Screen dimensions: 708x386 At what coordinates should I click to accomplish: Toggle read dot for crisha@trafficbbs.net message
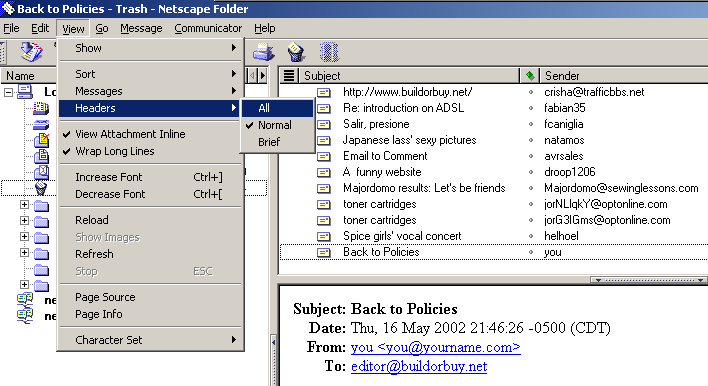tap(531, 92)
